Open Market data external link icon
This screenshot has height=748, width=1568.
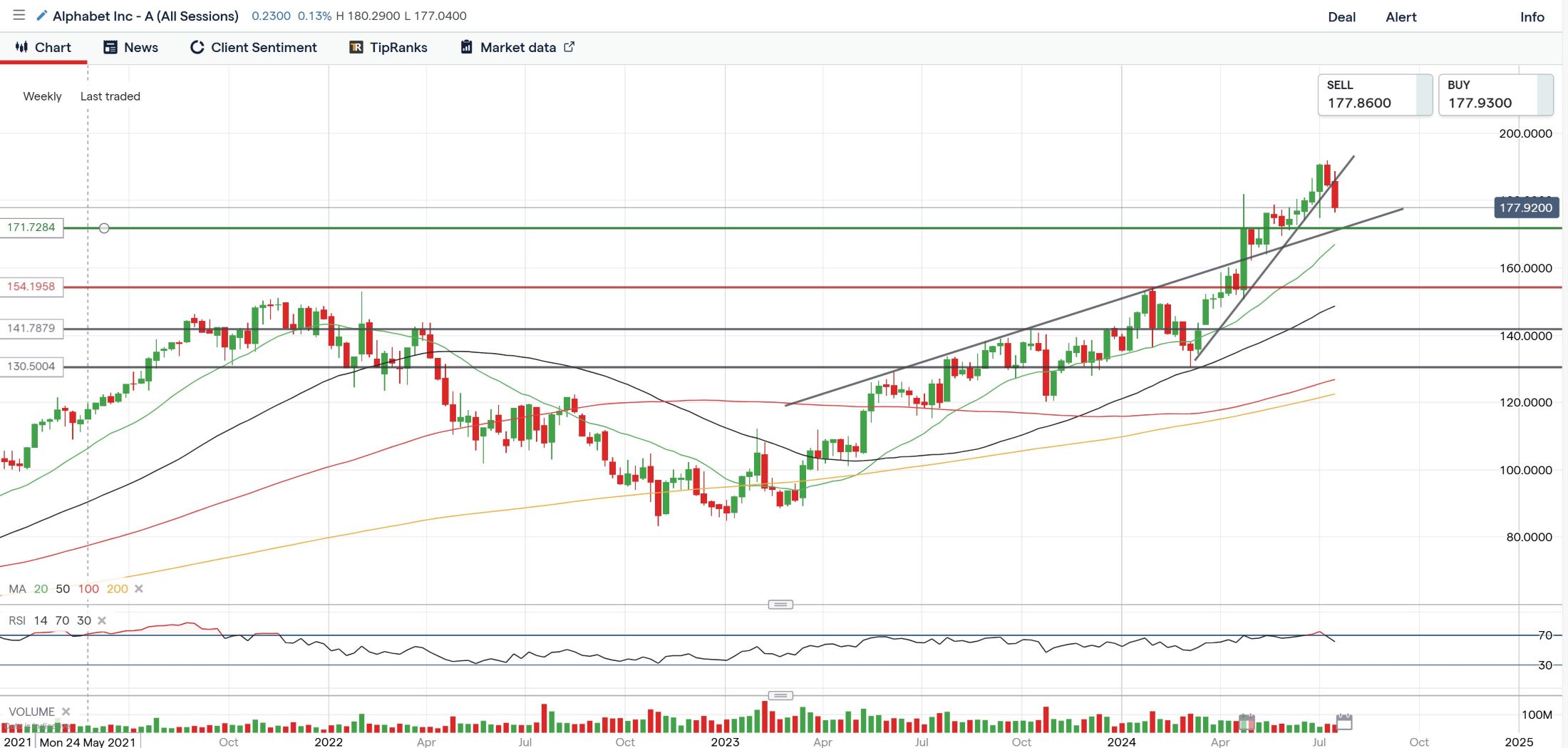(x=569, y=47)
